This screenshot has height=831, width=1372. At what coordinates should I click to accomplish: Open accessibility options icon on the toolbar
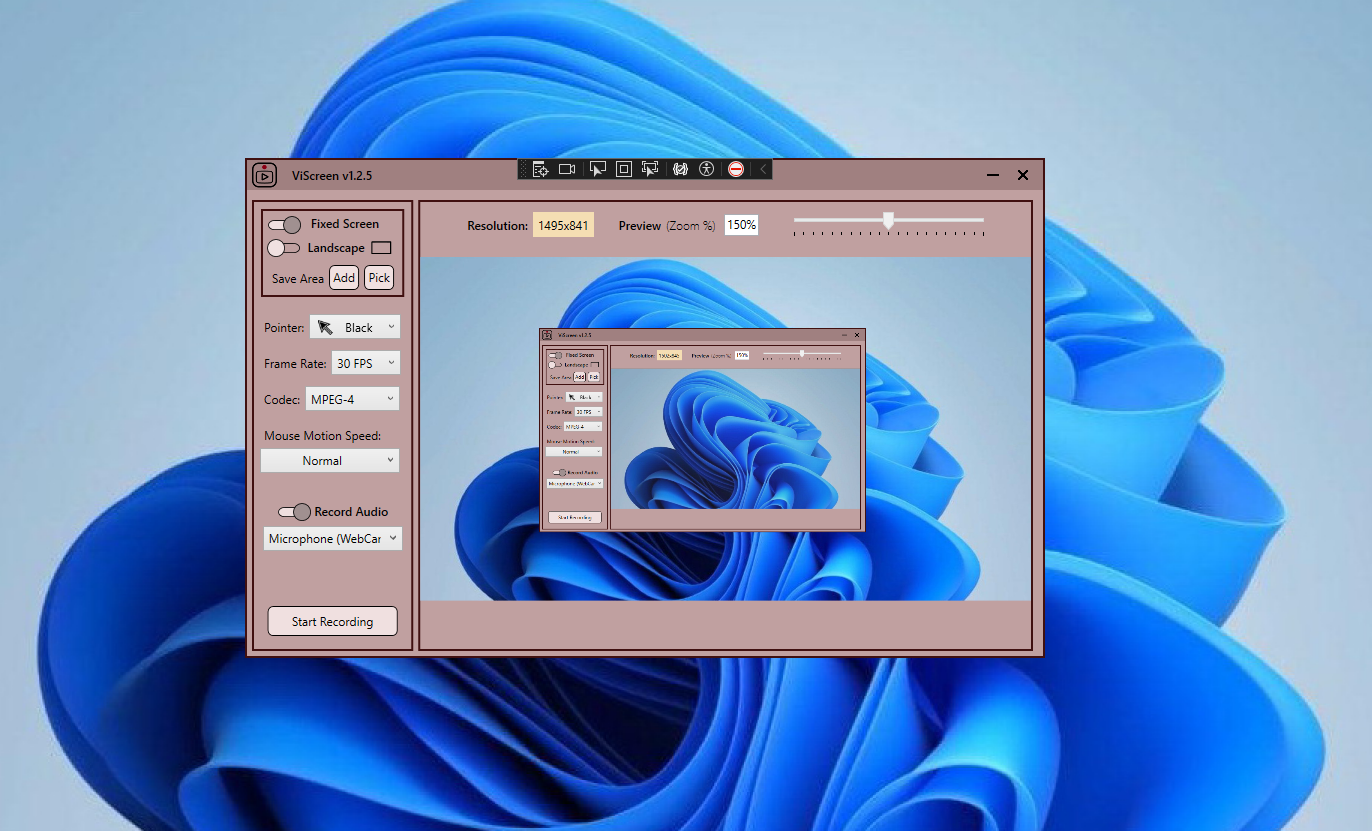707,169
